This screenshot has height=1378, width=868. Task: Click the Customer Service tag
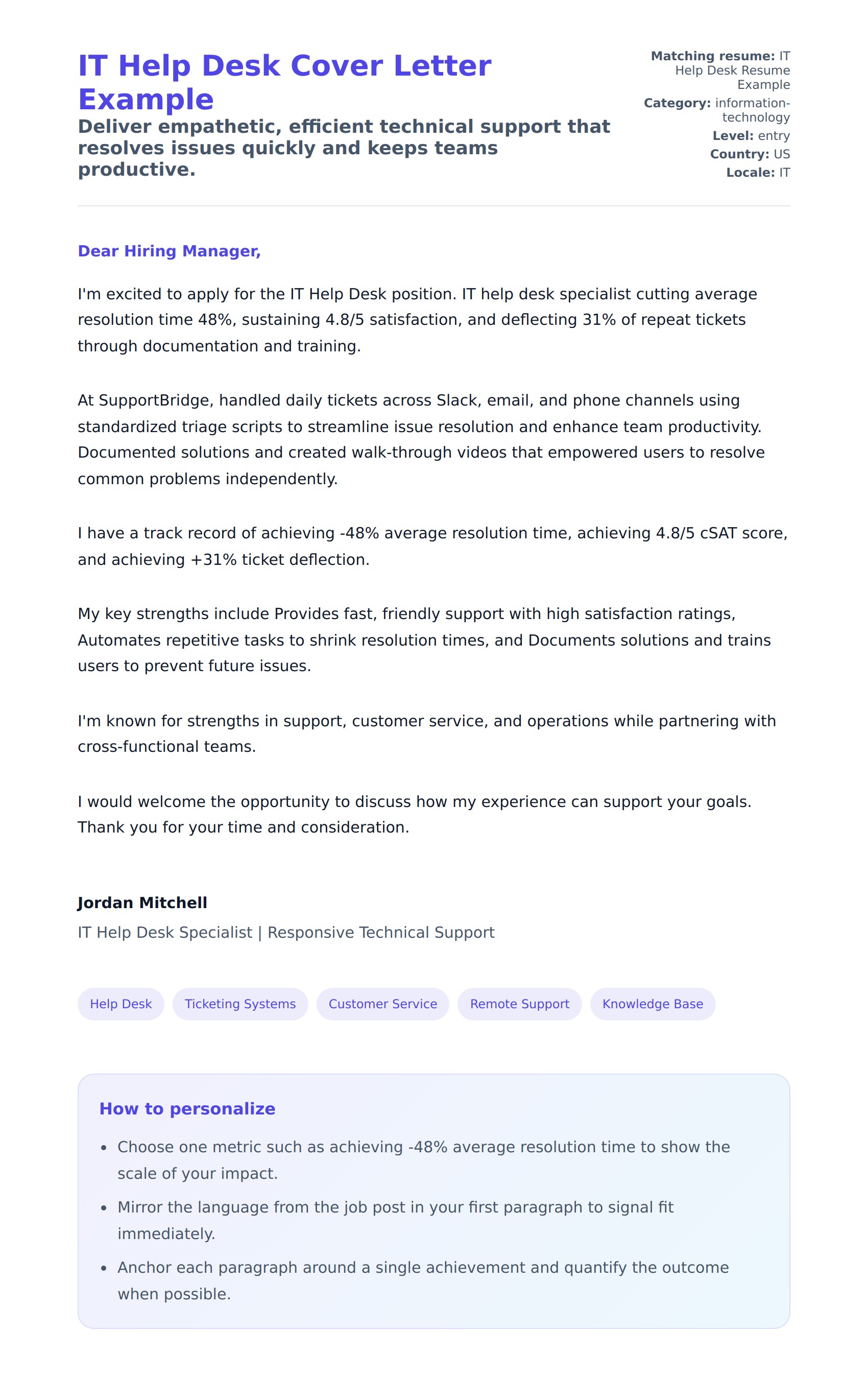[x=382, y=1004]
